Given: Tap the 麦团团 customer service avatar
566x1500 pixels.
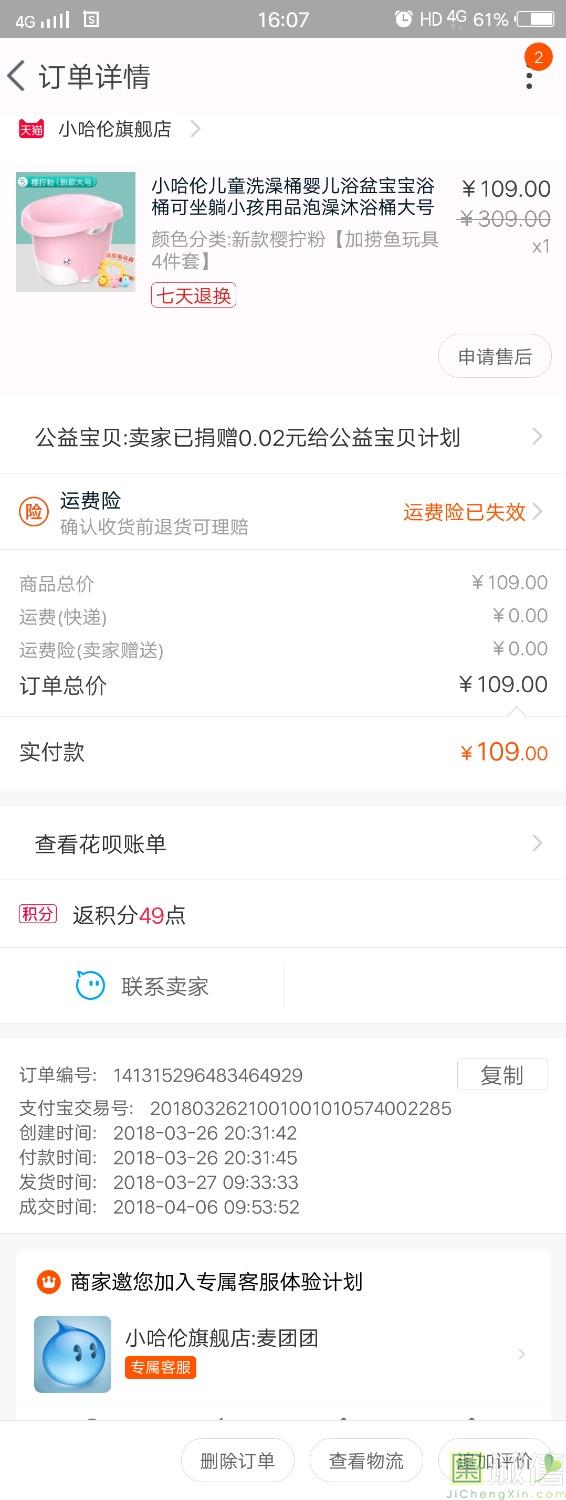Looking at the screenshot, I should [x=72, y=1354].
